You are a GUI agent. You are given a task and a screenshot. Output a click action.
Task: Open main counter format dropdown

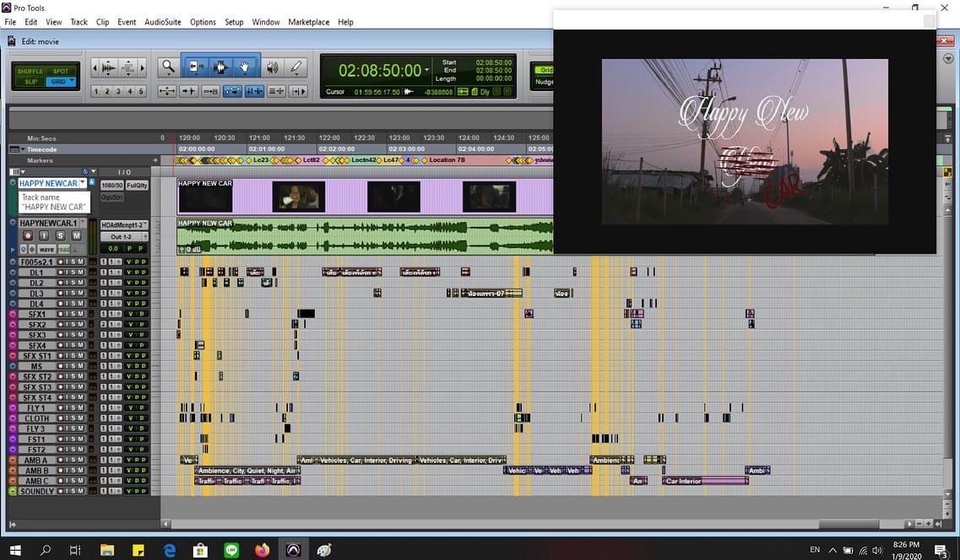pyautogui.click(x=427, y=70)
